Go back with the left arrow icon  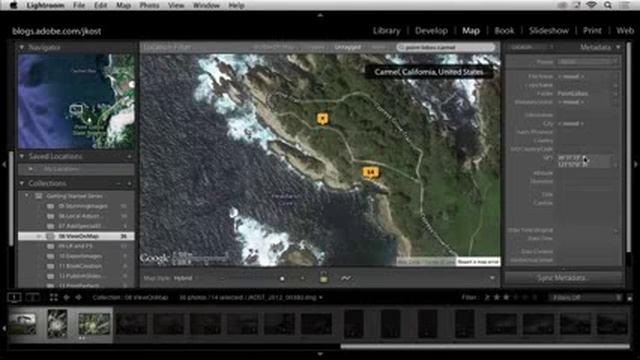66,298
